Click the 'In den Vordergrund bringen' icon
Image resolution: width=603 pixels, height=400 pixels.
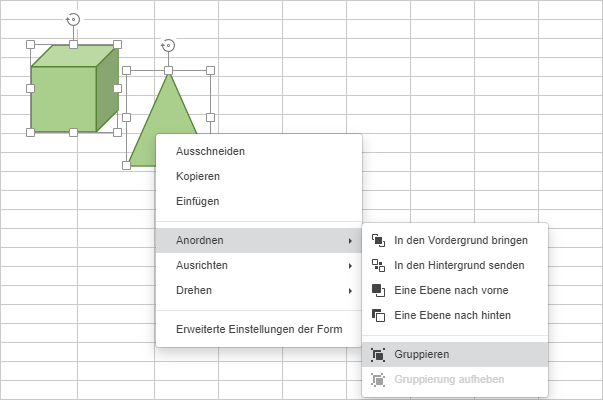(378, 240)
